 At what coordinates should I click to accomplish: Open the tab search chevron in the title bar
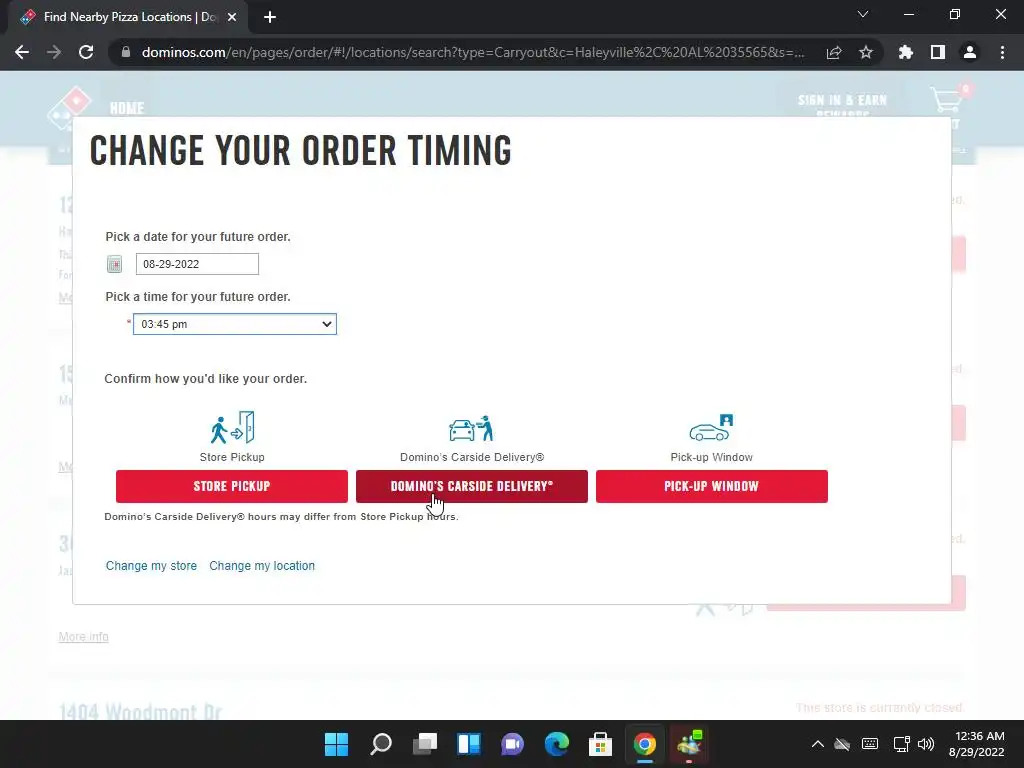[x=863, y=14]
